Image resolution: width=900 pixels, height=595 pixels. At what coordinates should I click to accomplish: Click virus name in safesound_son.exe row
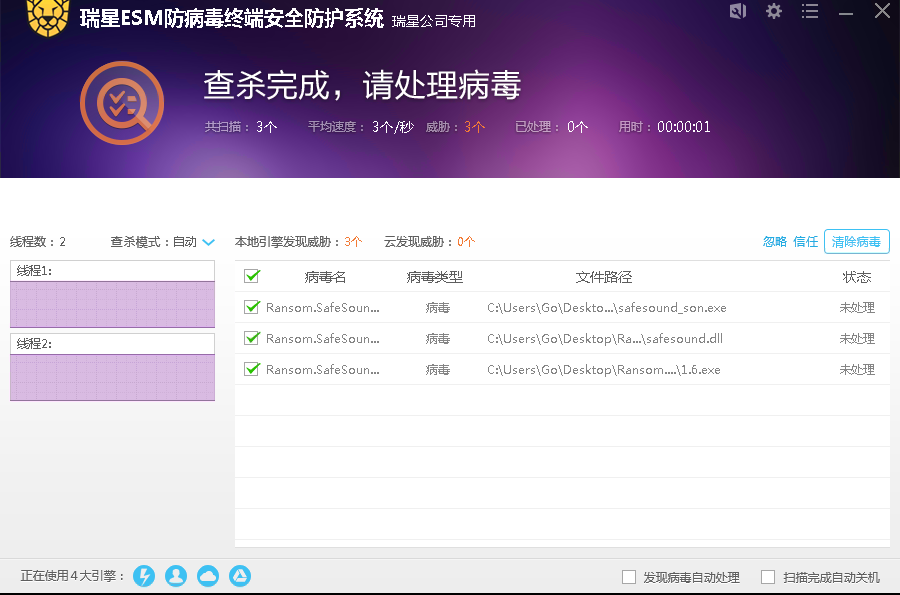tap(323, 308)
